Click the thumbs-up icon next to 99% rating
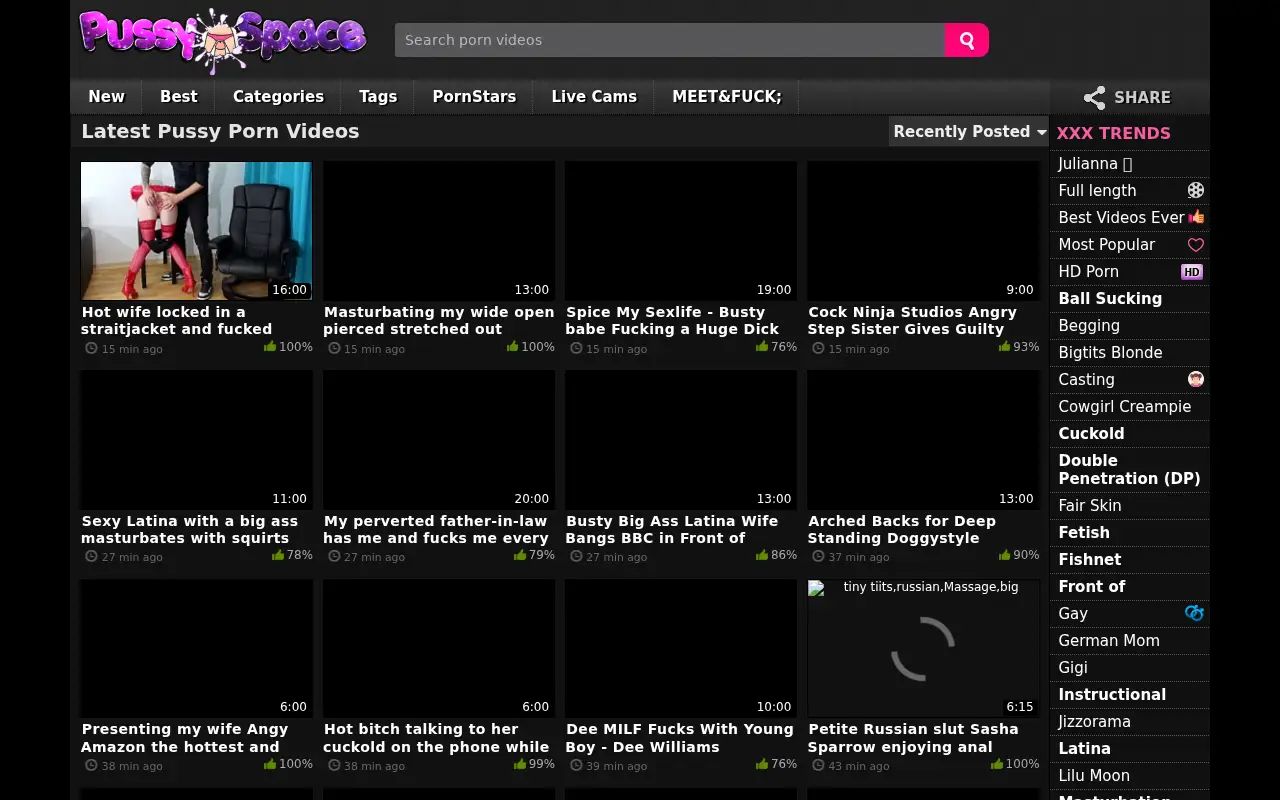The width and height of the screenshot is (1280, 800). pos(520,764)
